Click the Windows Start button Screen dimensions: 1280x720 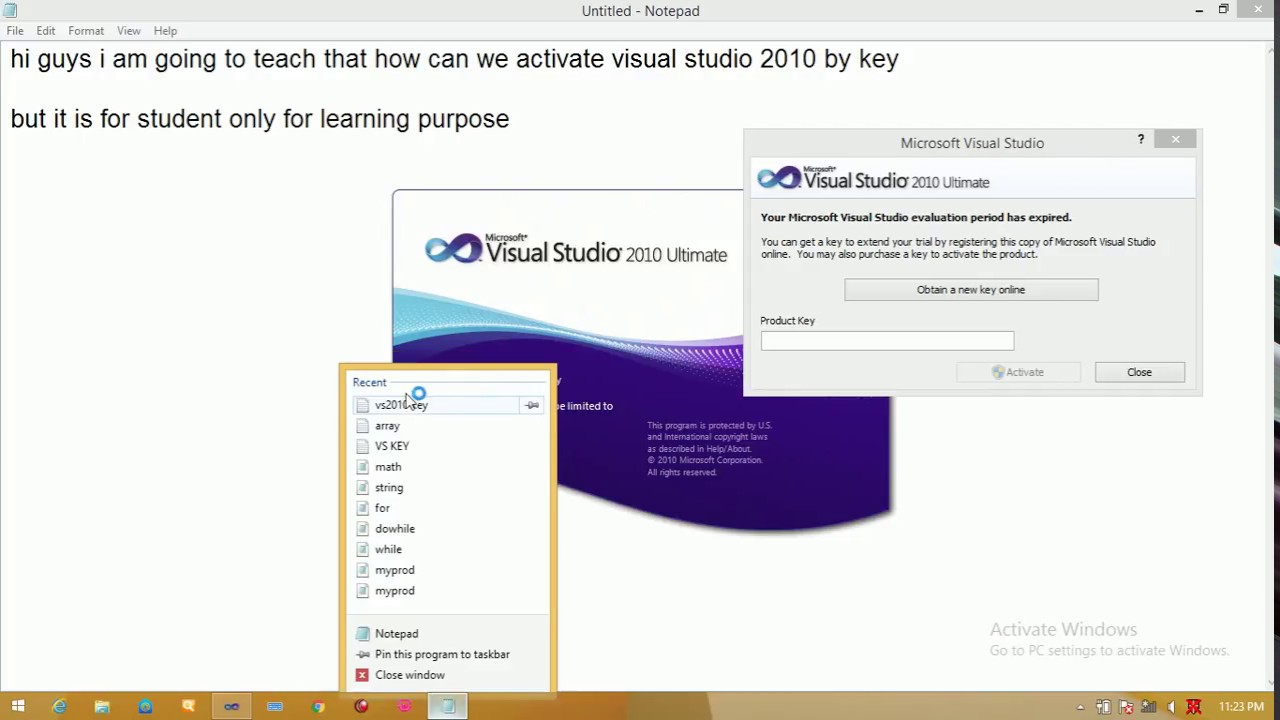[x=17, y=707]
